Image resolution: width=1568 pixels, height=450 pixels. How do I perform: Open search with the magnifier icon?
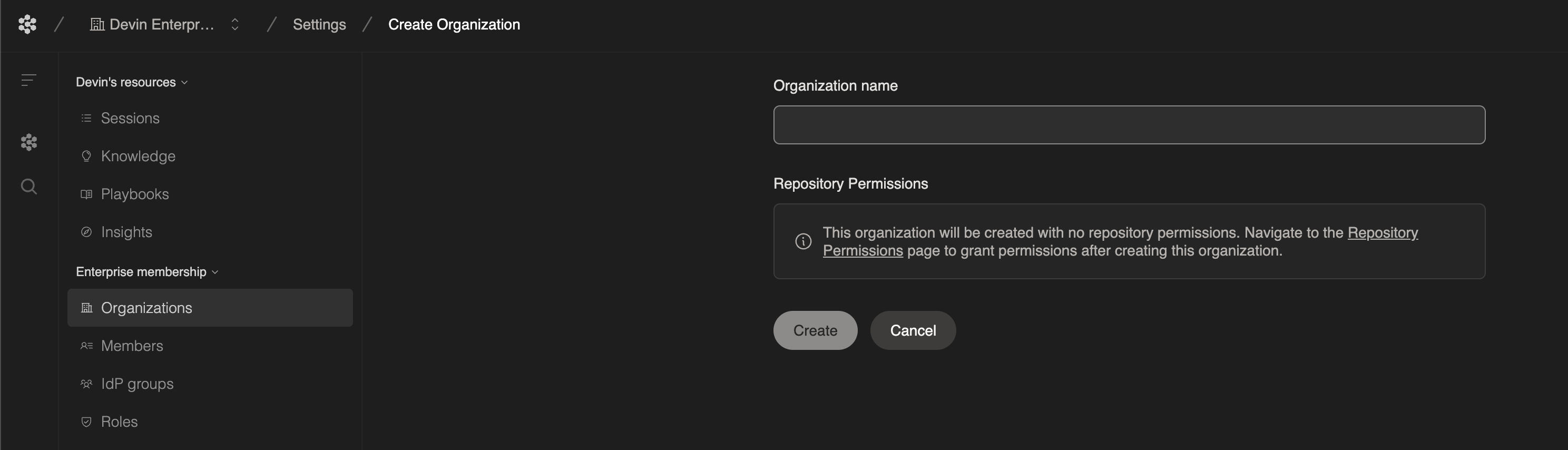28,187
